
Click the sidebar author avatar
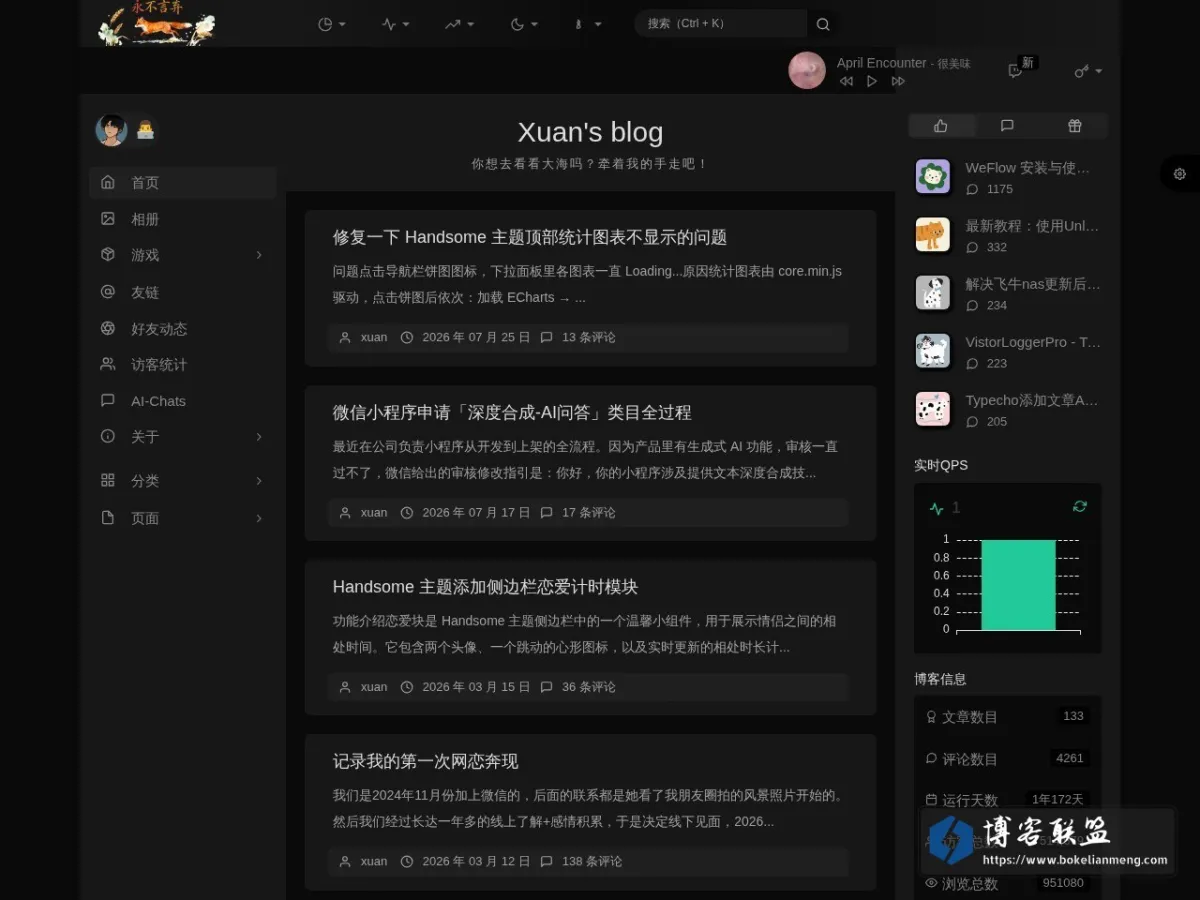111,130
